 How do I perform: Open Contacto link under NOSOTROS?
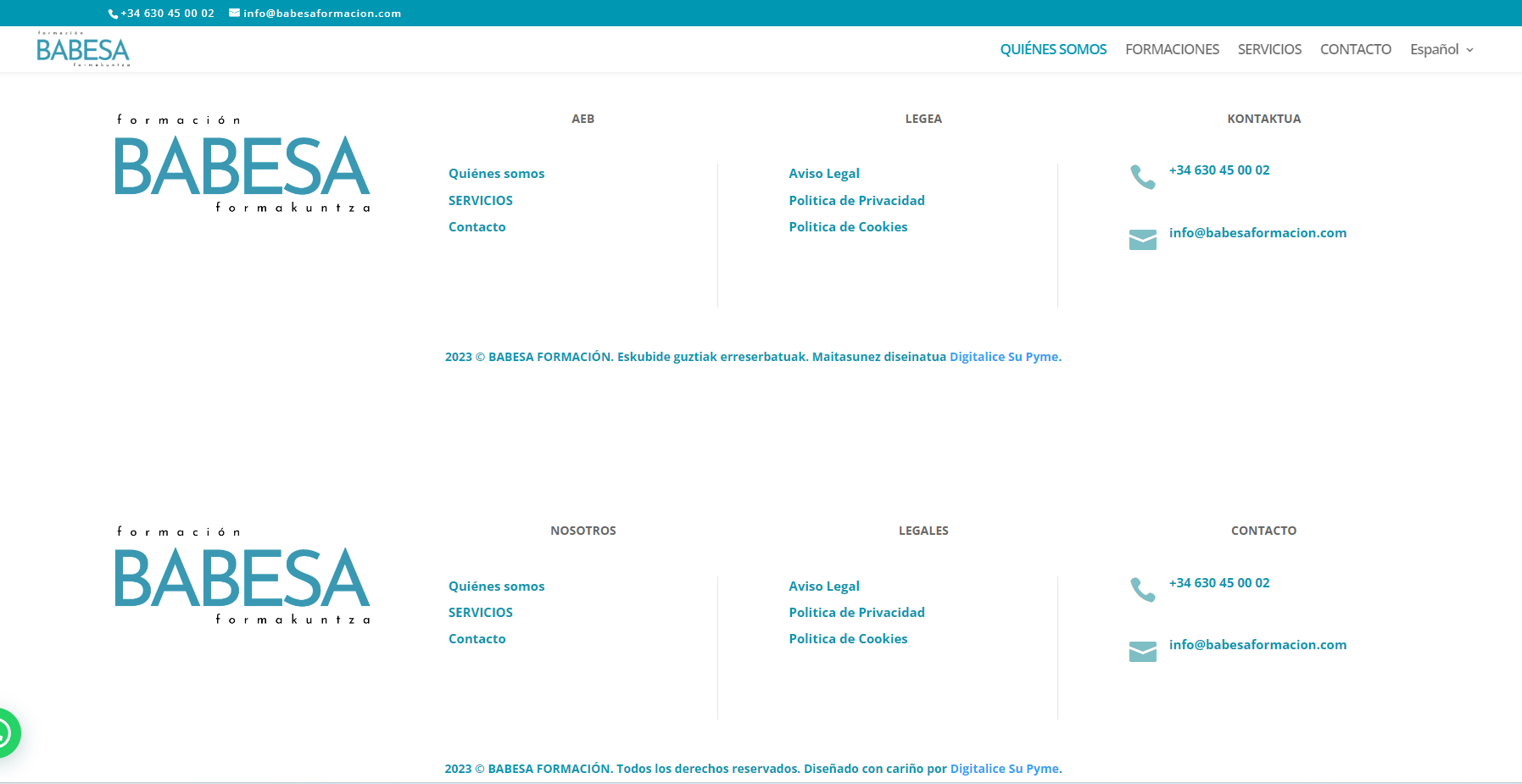[477, 639]
